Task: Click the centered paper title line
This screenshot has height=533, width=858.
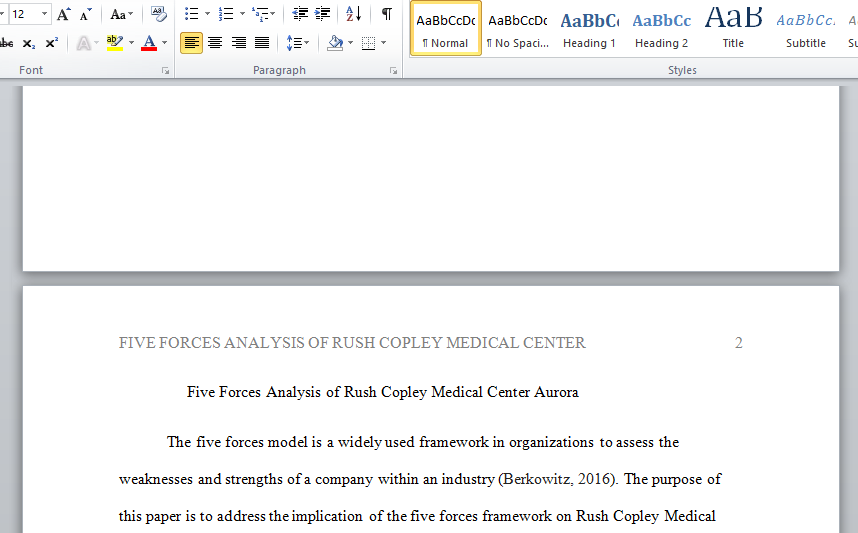Action: tap(382, 392)
